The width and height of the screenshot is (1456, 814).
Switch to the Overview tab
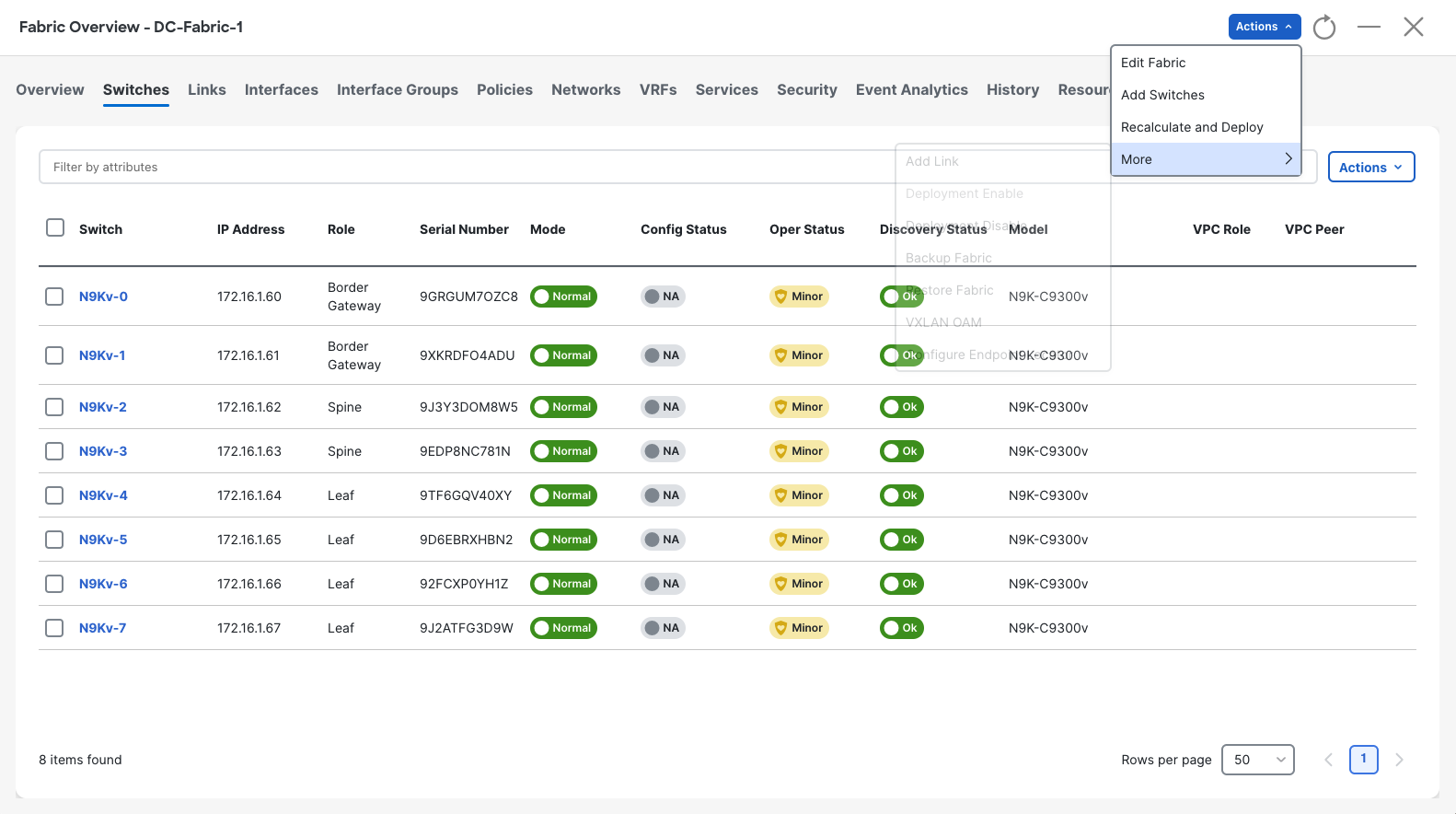(x=50, y=89)
